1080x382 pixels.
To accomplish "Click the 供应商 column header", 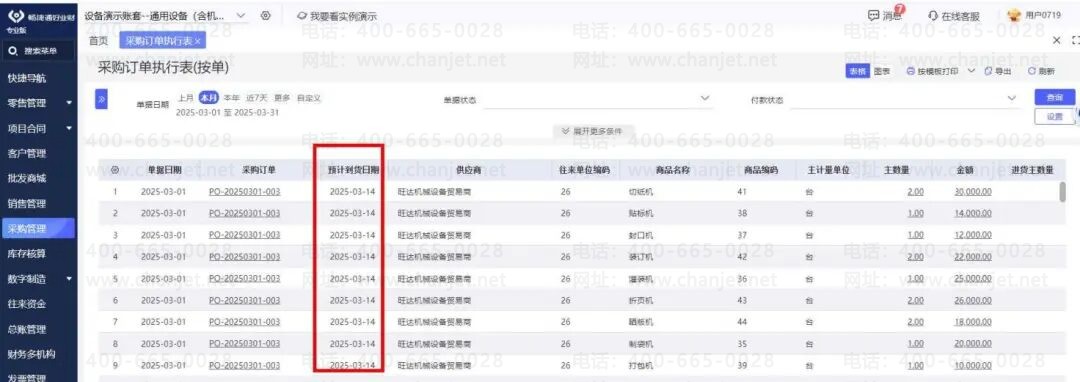I will coord(468,169).
